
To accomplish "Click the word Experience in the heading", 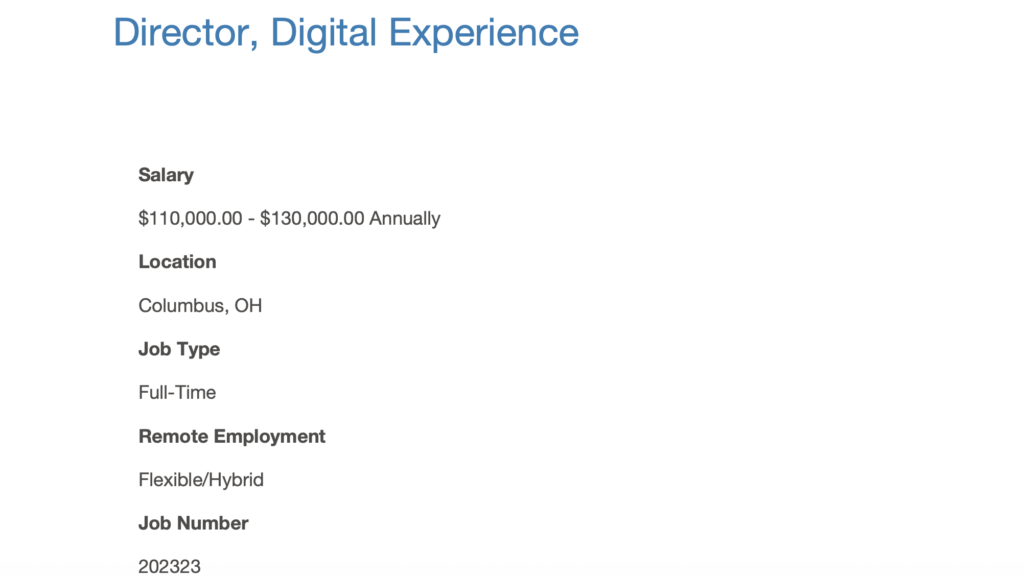I will click(x=484, y=32).
